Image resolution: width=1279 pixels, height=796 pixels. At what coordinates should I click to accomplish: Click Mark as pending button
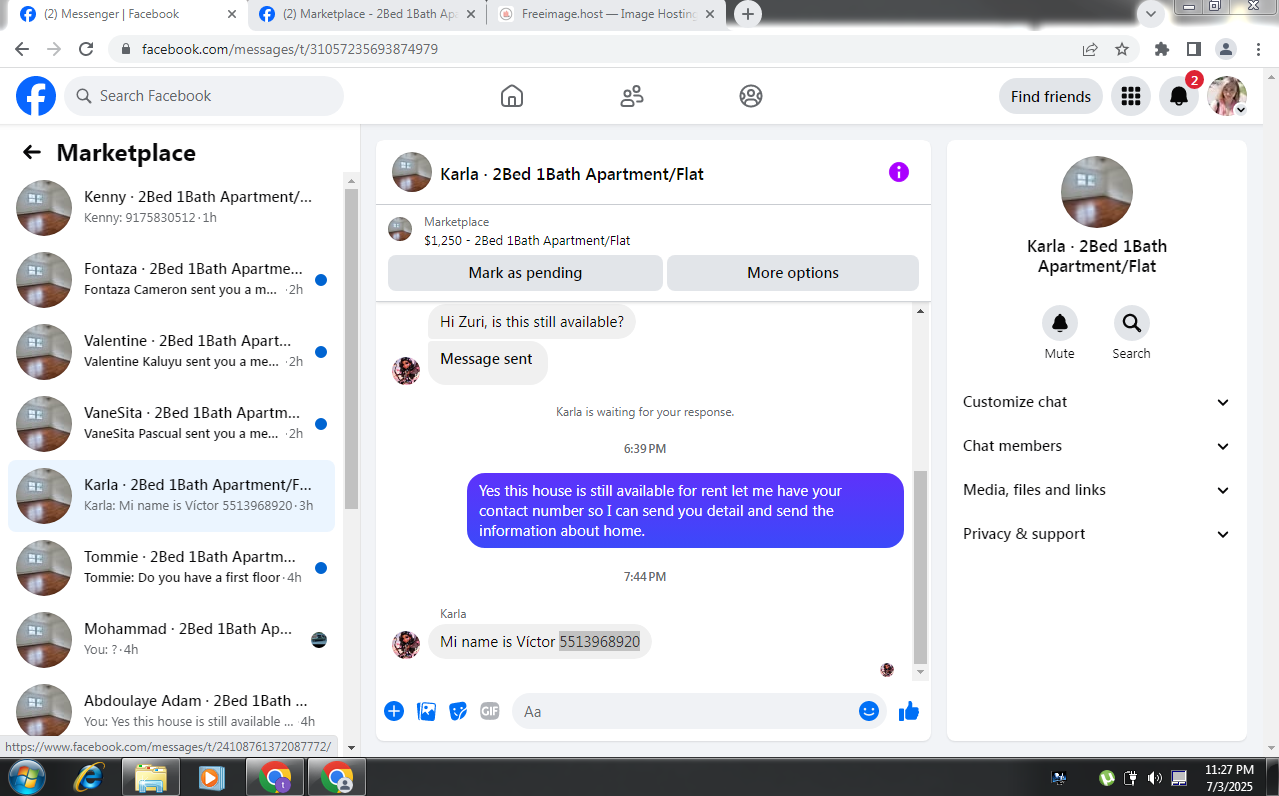[525, 273]
